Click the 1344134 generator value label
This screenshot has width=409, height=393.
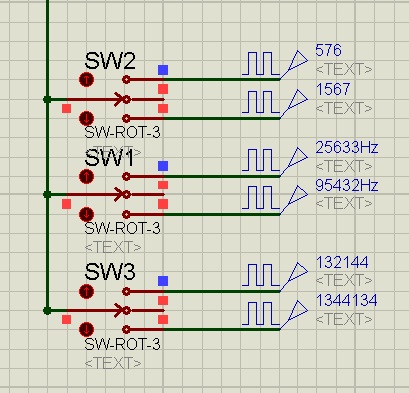[346, 300]
